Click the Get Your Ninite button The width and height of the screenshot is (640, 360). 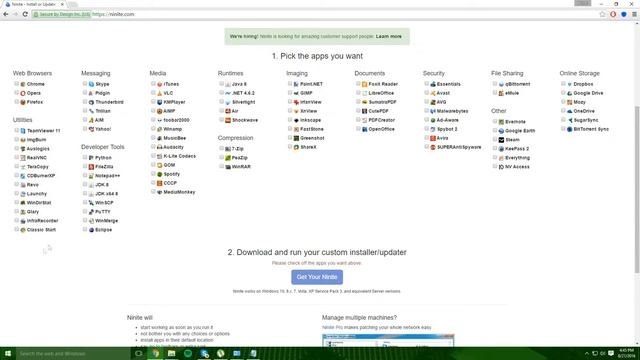tap(317, 277)
